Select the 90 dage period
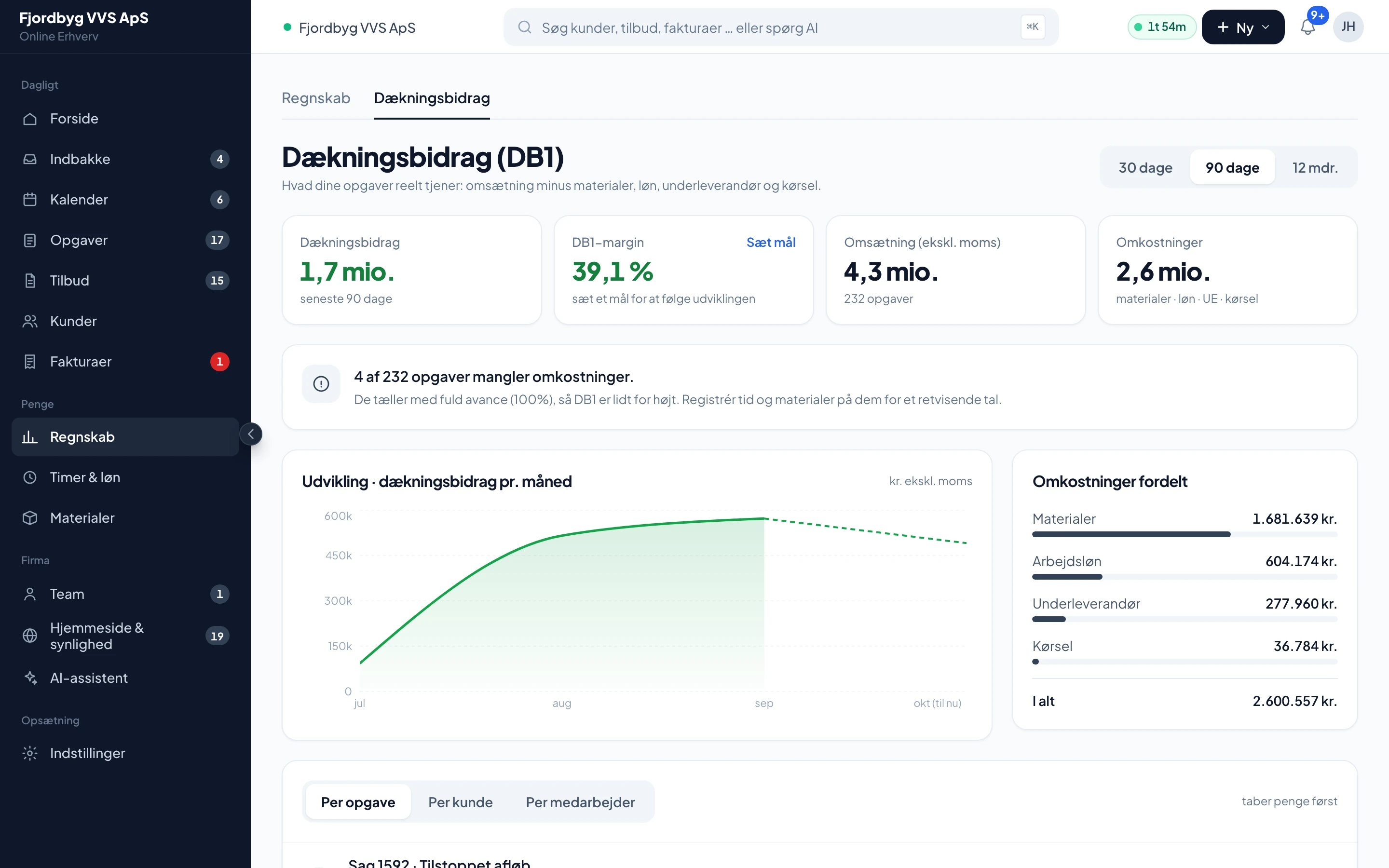 pyautogui.click(x=1232, y=168)
